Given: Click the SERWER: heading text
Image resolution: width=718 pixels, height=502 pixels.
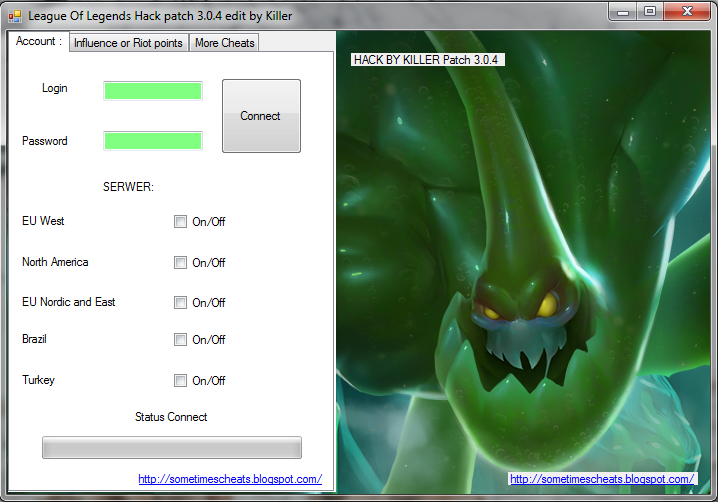Looking at the screenshot, I should click(128, 187).
